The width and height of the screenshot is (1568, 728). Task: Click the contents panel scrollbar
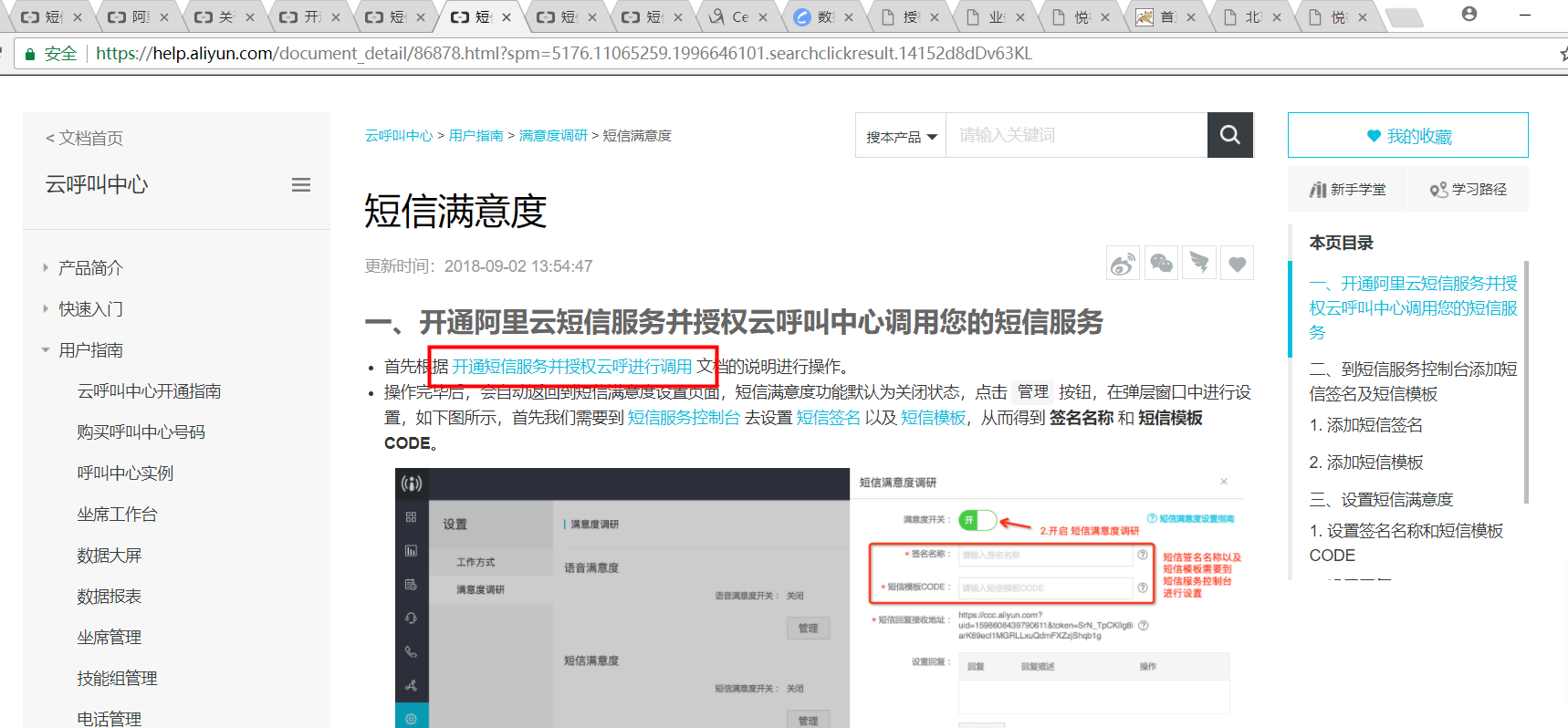1526,381
